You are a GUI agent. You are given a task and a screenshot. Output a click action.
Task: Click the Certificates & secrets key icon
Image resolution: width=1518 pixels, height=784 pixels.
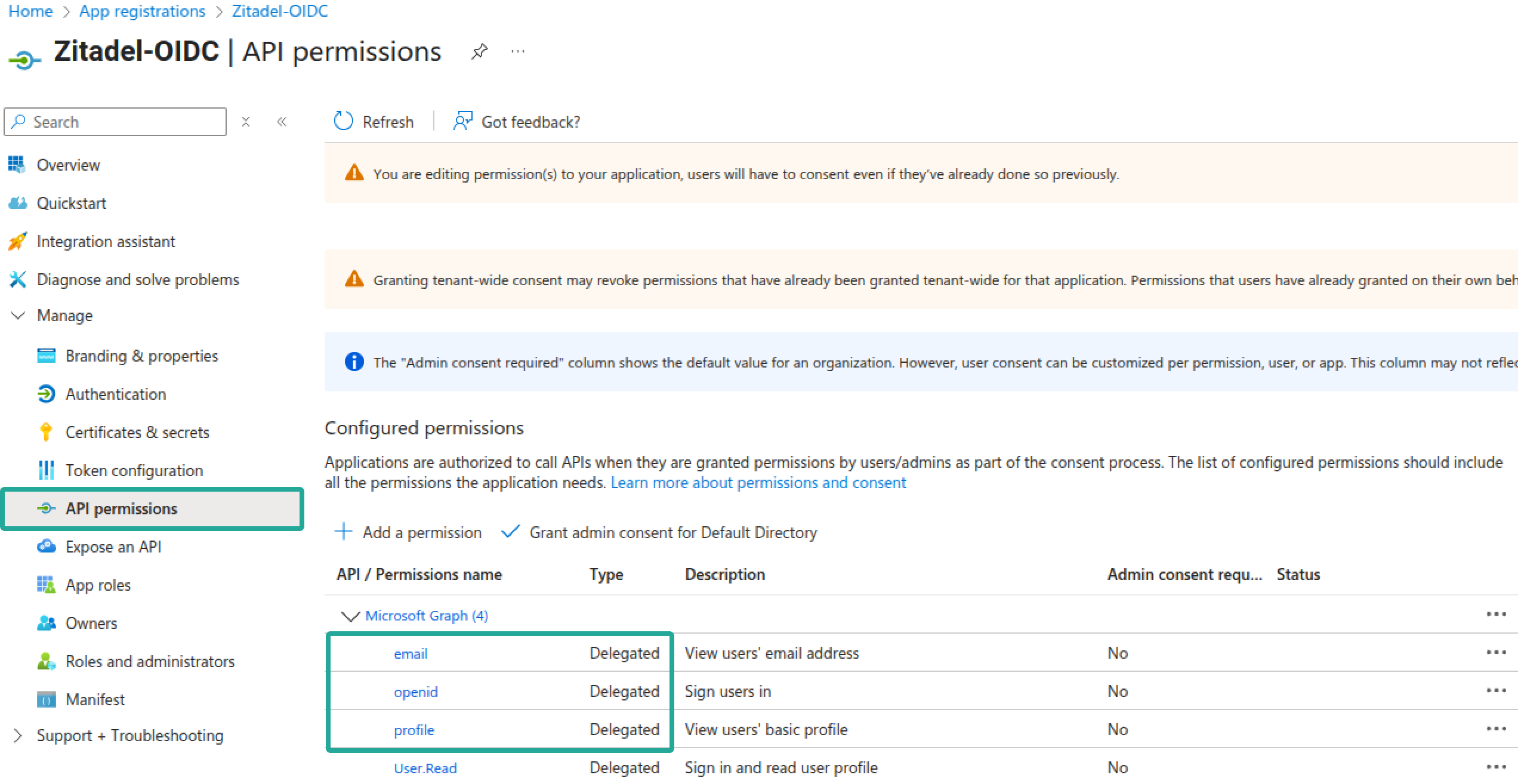coord(46,432)
